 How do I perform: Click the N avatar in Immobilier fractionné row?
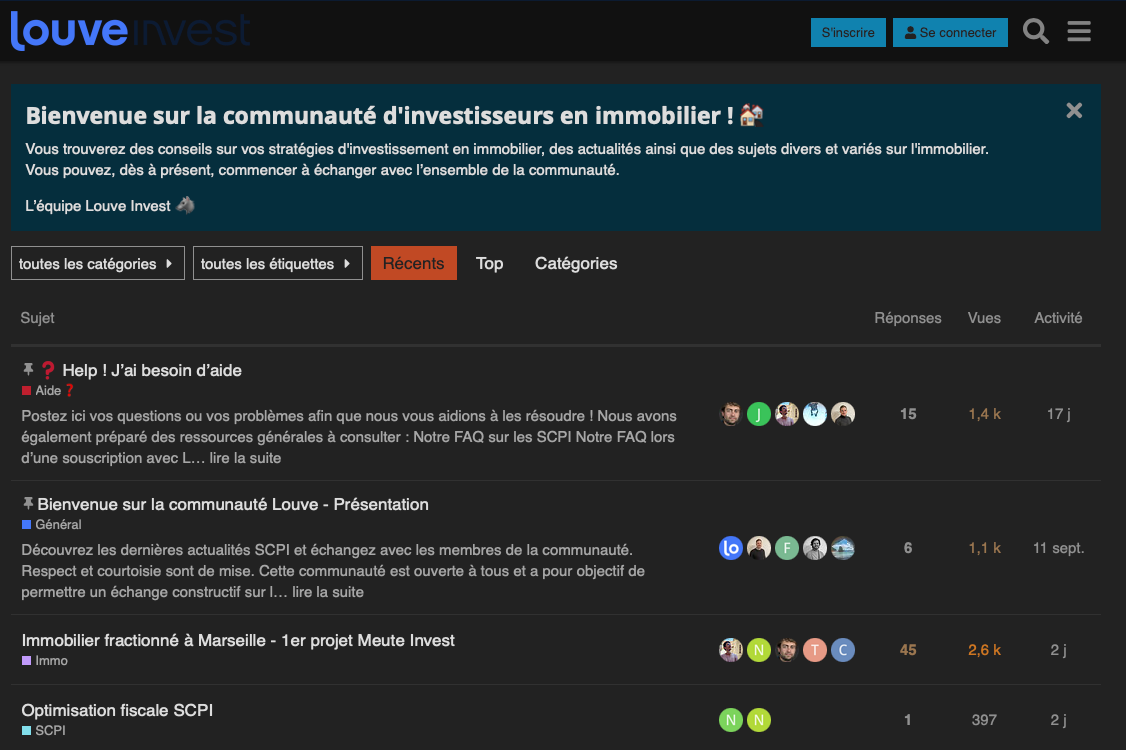pos(758,650)
